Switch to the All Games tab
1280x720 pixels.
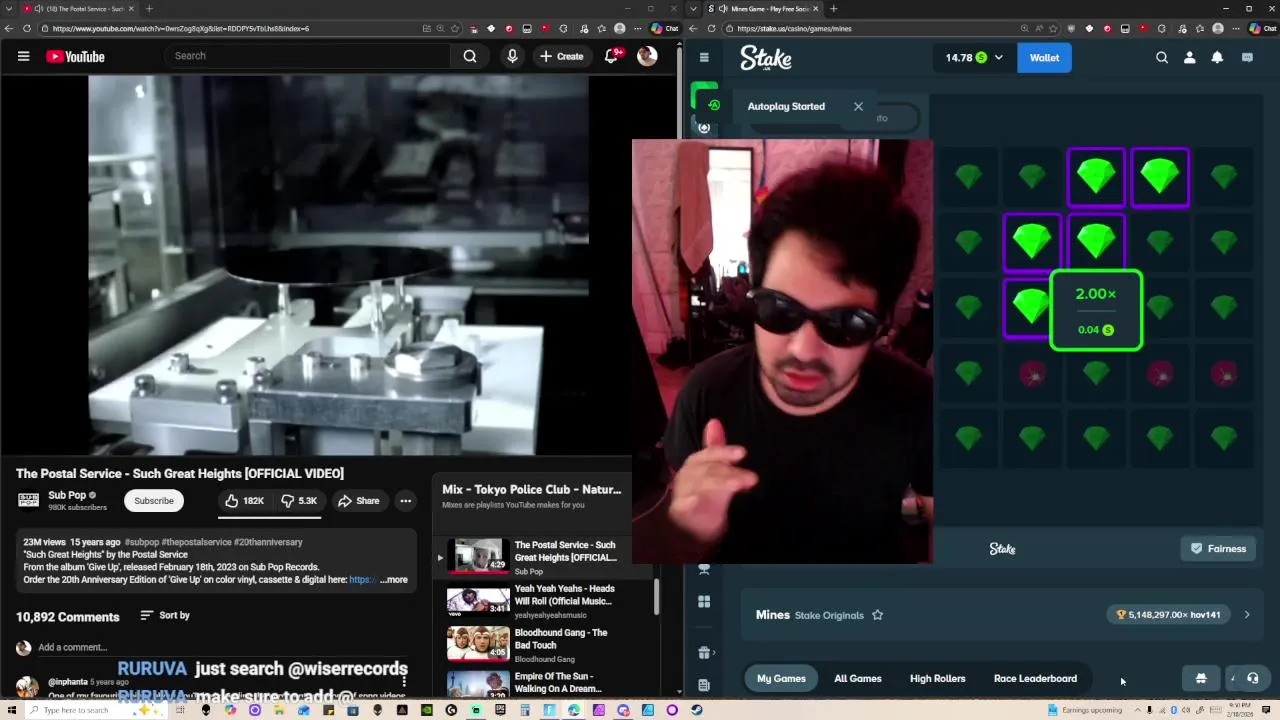coord(858,678)
